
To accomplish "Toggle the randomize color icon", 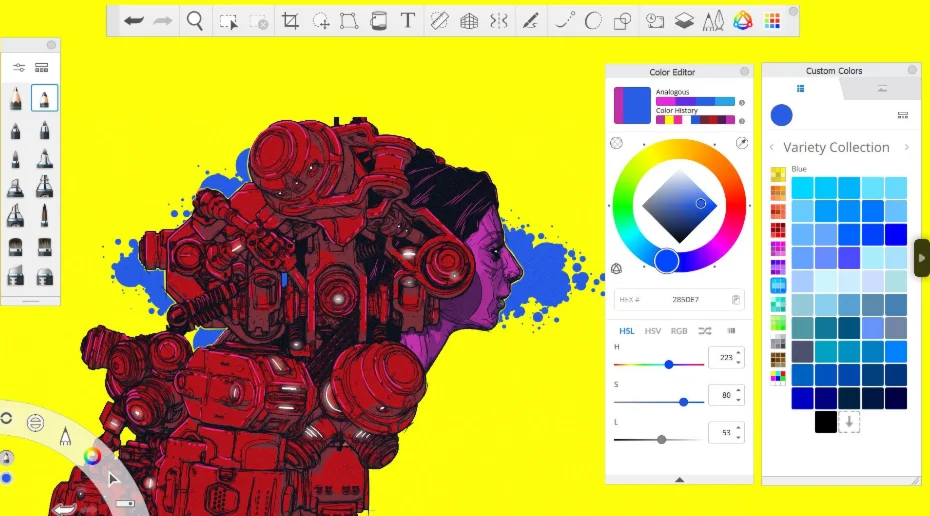I will (x=705, y=331).
